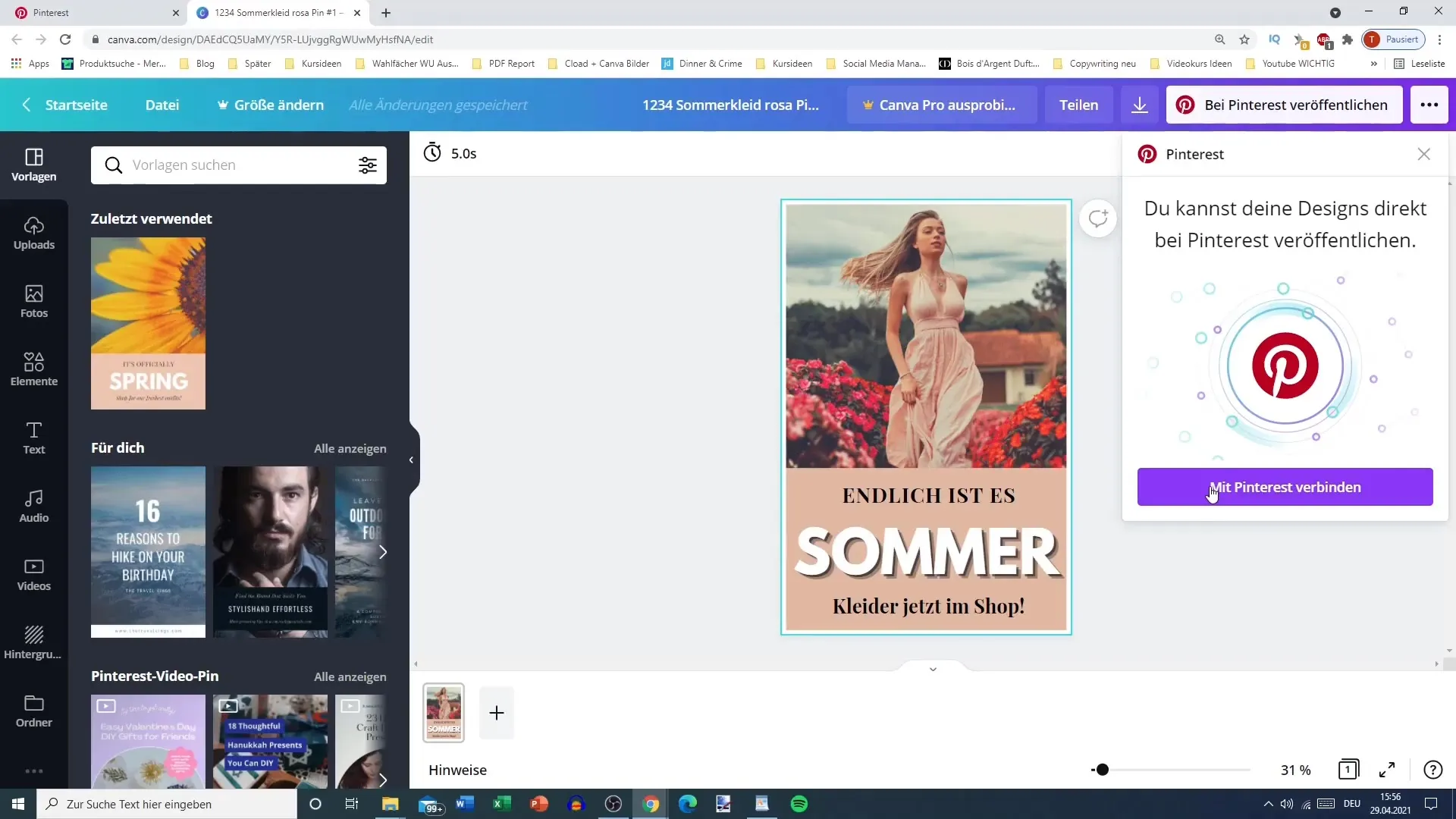
Task: Open the Hintergrund sidebar panel
Action: click(33, 642)
